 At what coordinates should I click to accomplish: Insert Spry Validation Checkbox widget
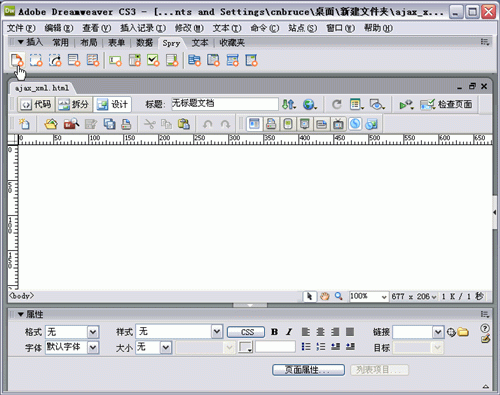[153, 60]
